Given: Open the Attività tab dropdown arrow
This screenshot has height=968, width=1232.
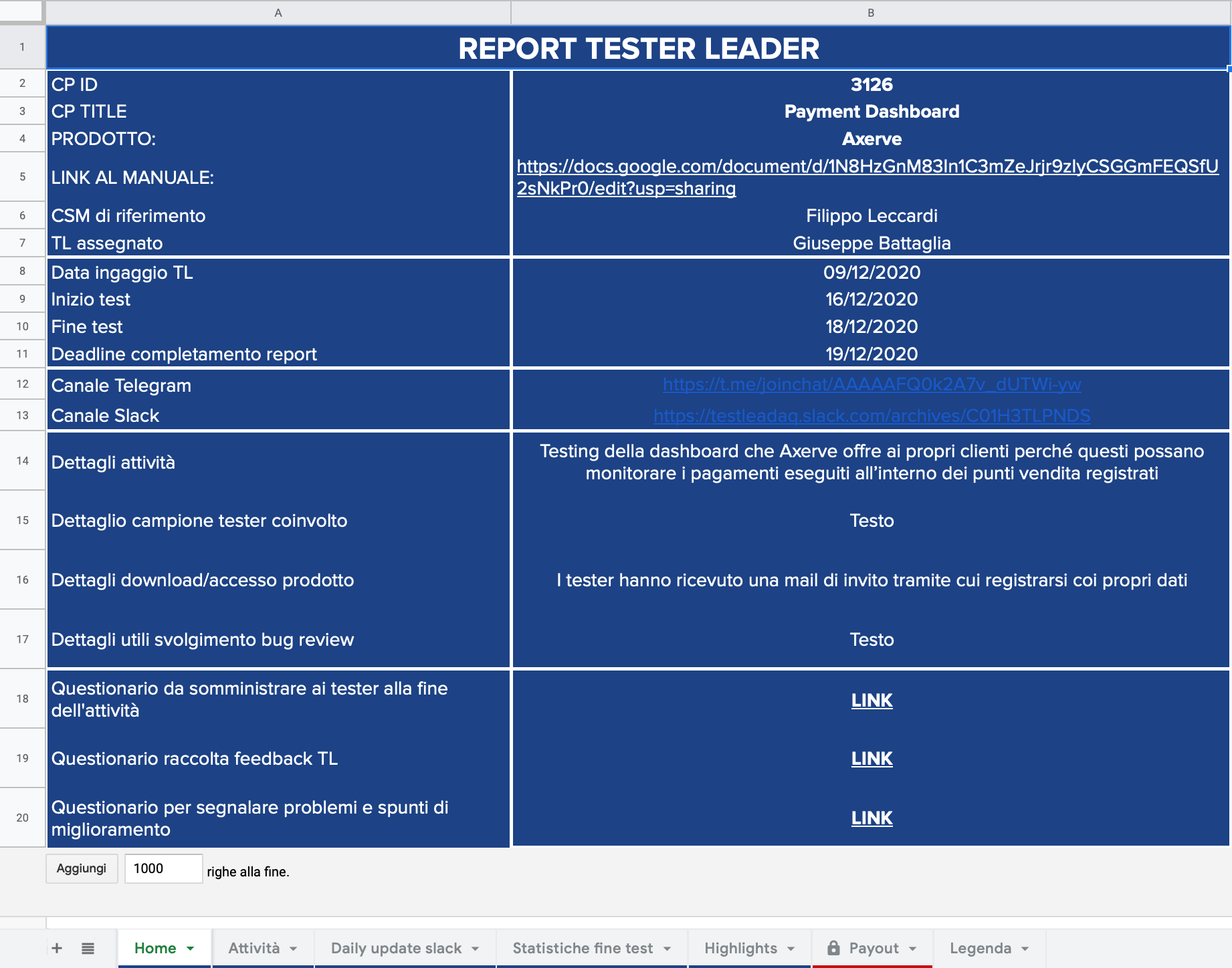Looking at the screenshot, I should (x=293, y=949).
